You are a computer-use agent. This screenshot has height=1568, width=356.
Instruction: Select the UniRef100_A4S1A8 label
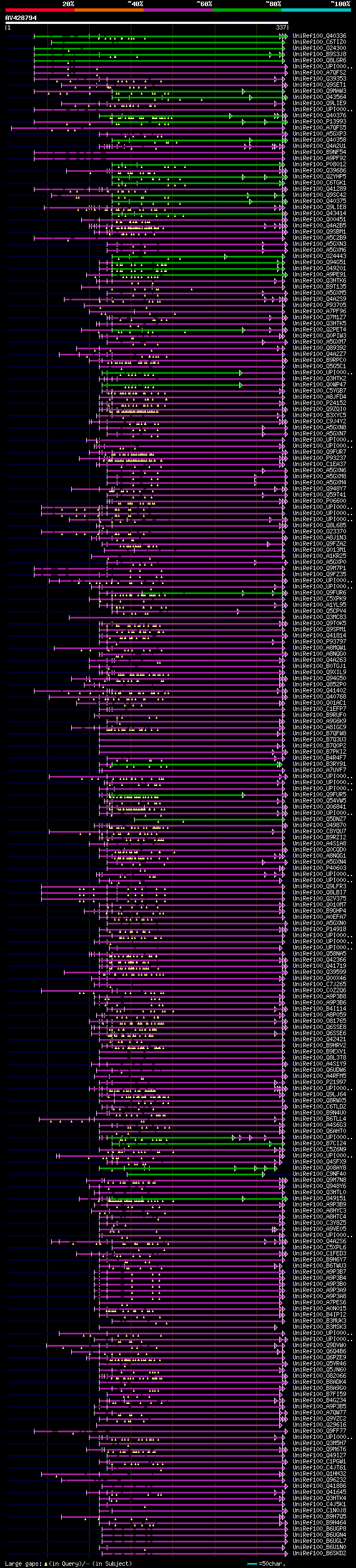click(319, 844)
